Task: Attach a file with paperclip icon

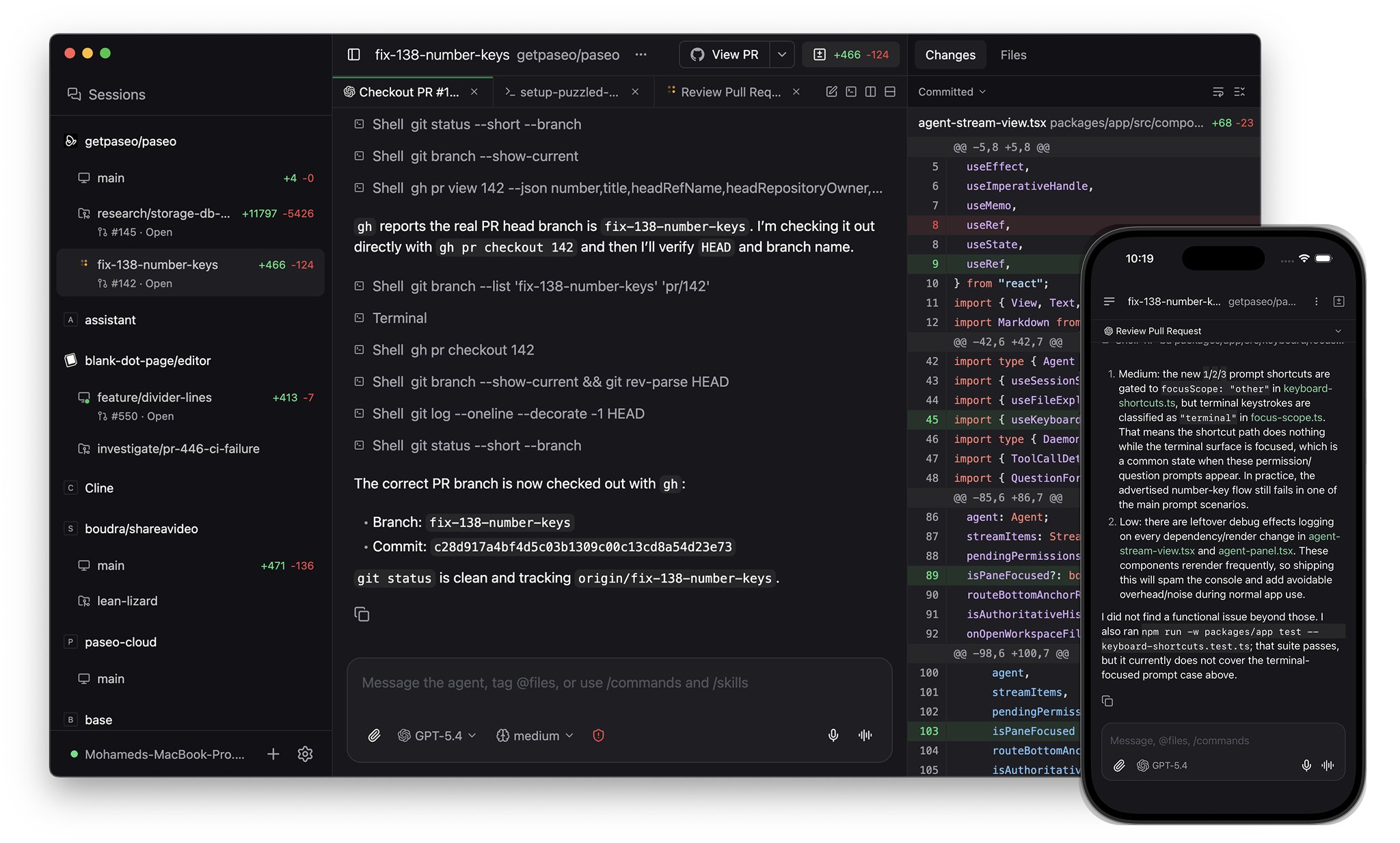Action: tap(374, 736)
